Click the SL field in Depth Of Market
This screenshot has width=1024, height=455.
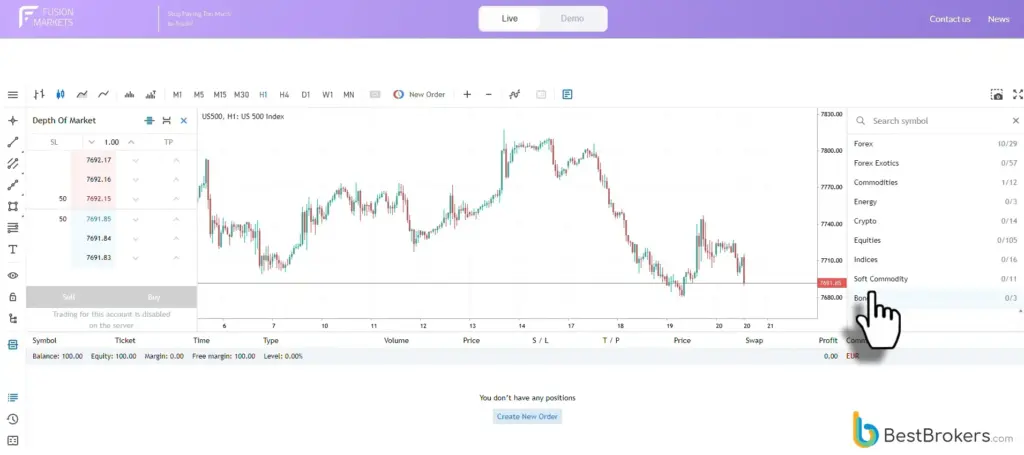(54, 142)
